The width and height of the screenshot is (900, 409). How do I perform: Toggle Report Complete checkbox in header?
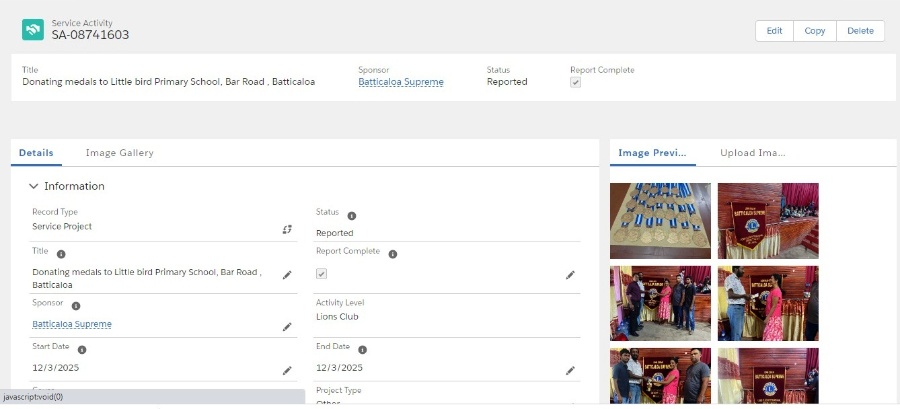575,83
